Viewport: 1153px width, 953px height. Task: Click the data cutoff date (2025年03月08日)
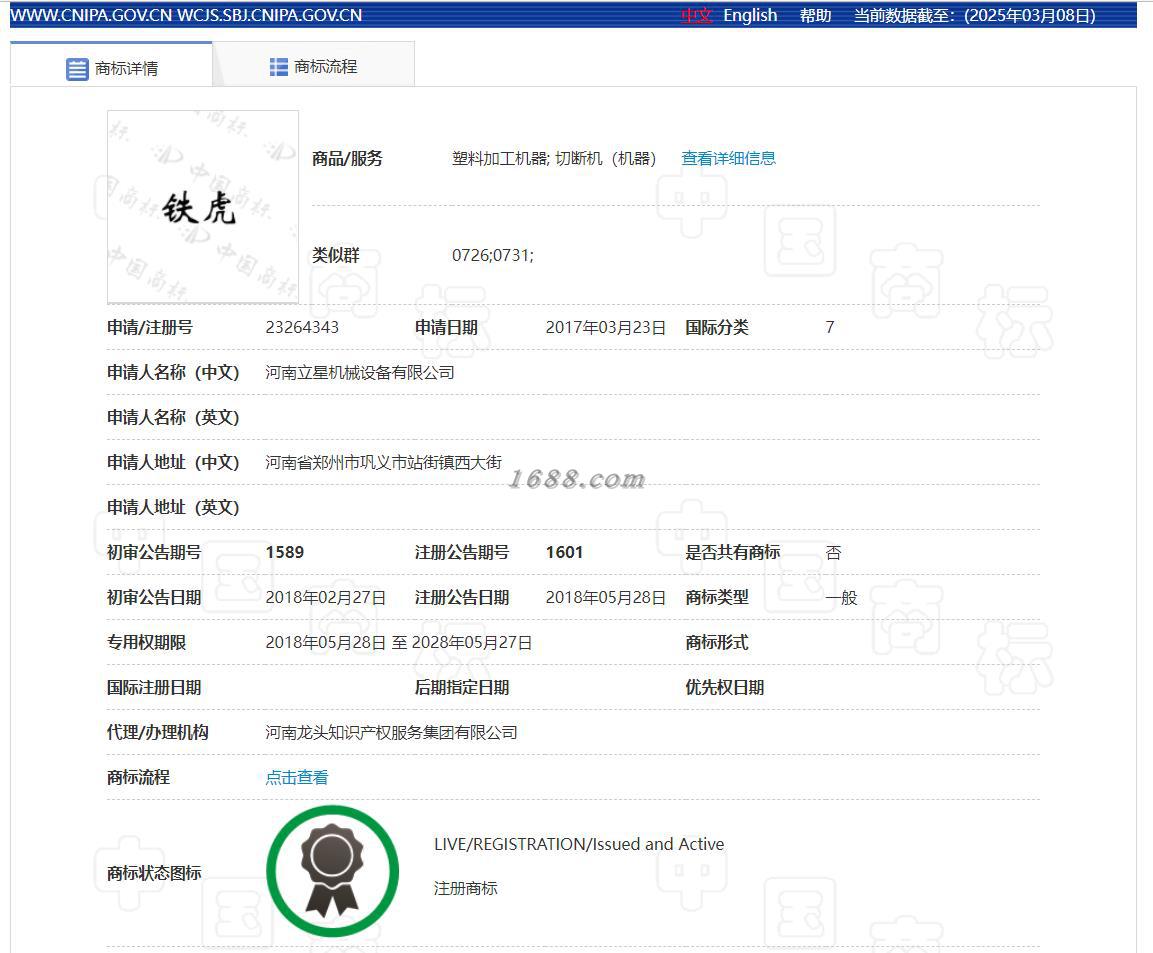1029,15
